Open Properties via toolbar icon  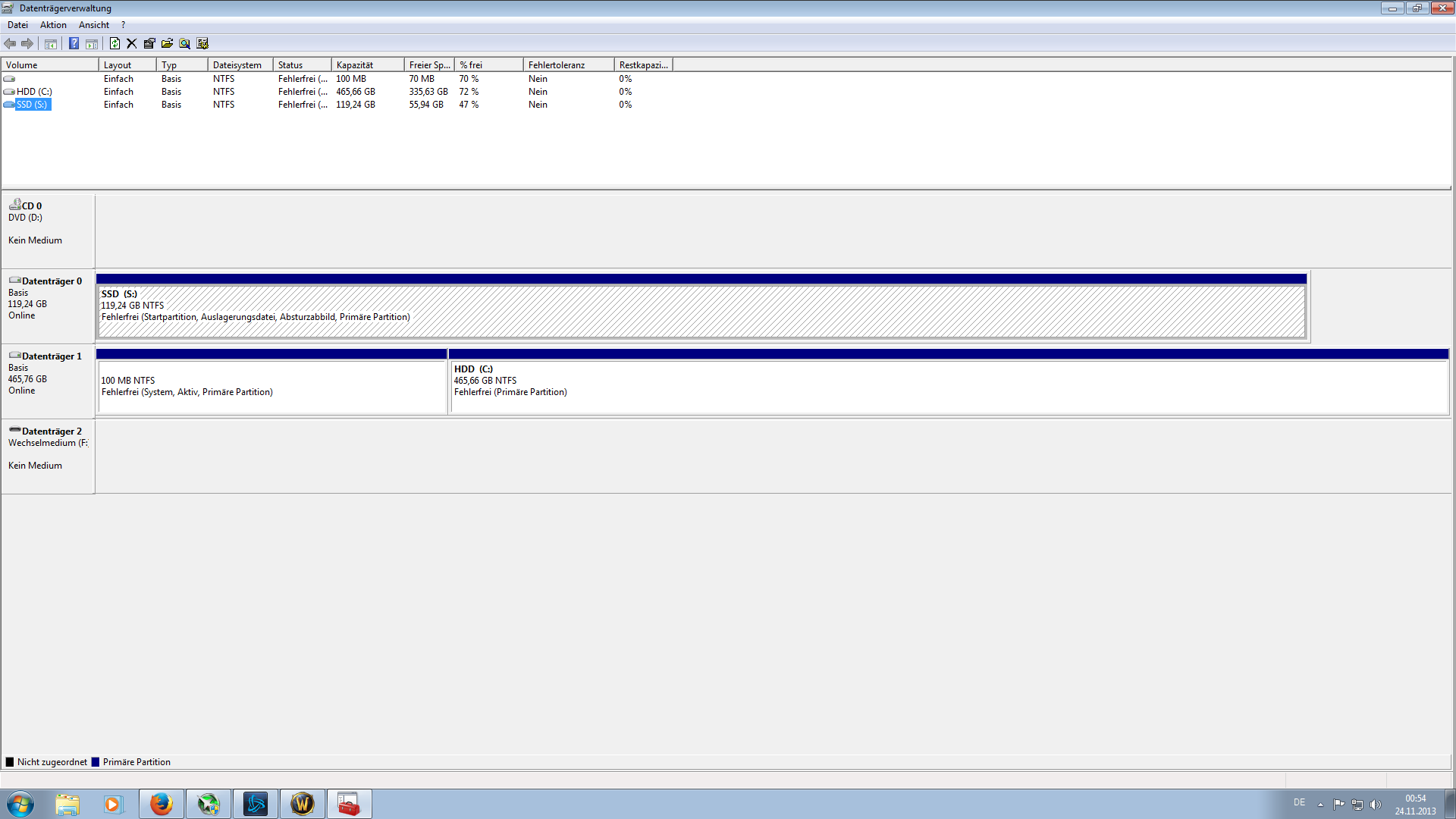point(149,43)
